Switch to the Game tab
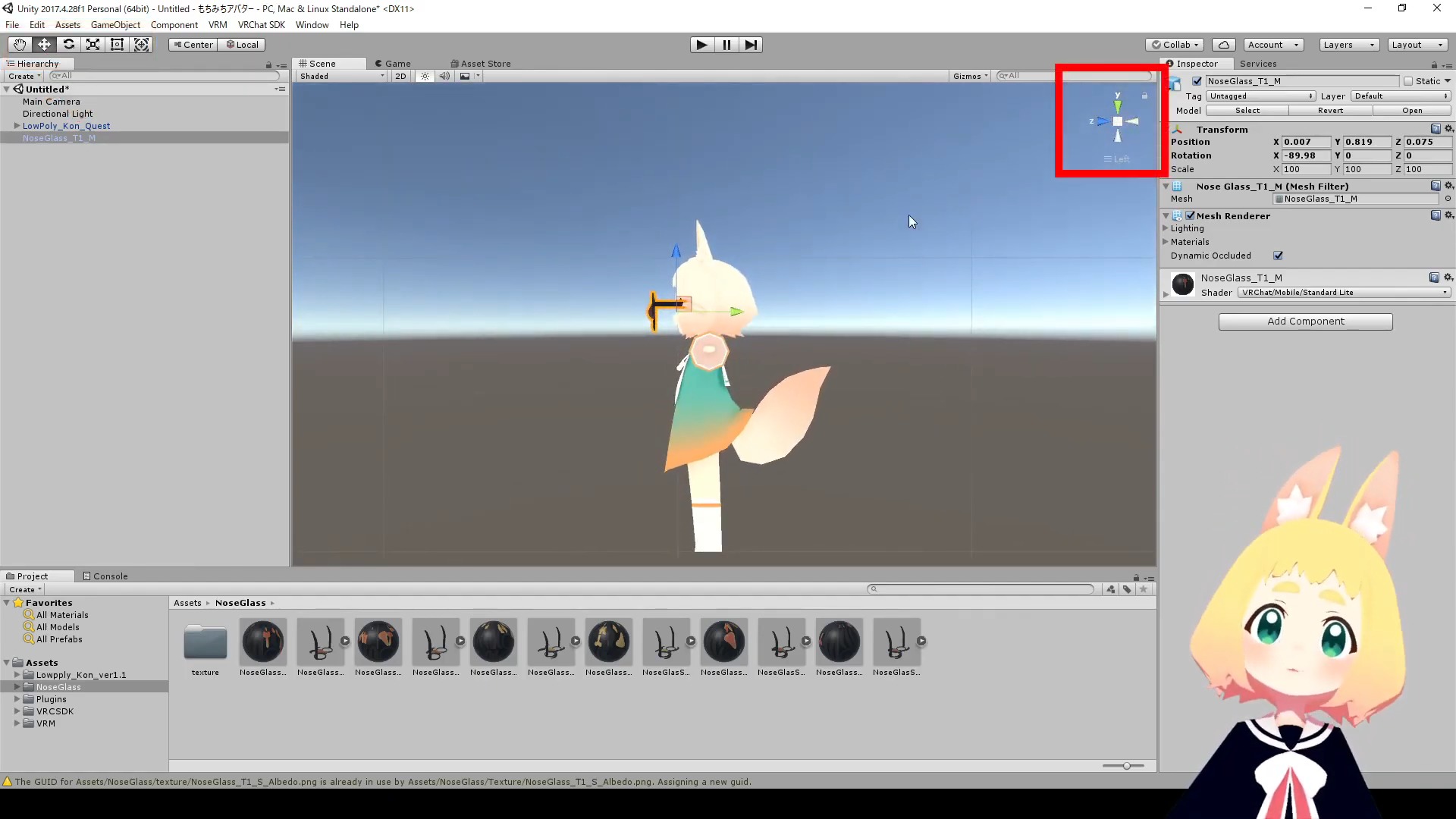The height and width of the screenshot is (819, 1456). tap(393, 64)
